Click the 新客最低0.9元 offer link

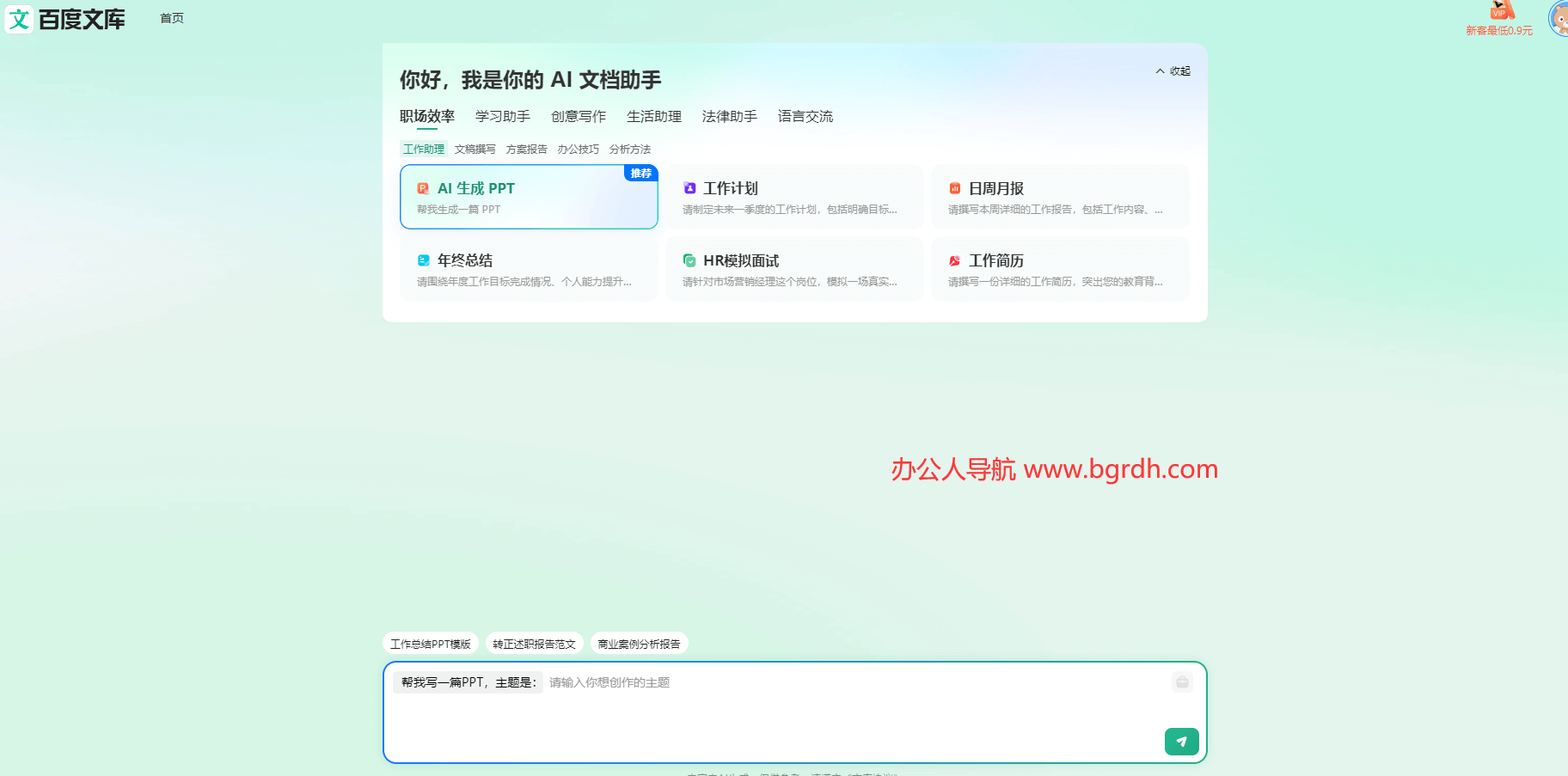pyautogui.click(x=1499, y=31)
